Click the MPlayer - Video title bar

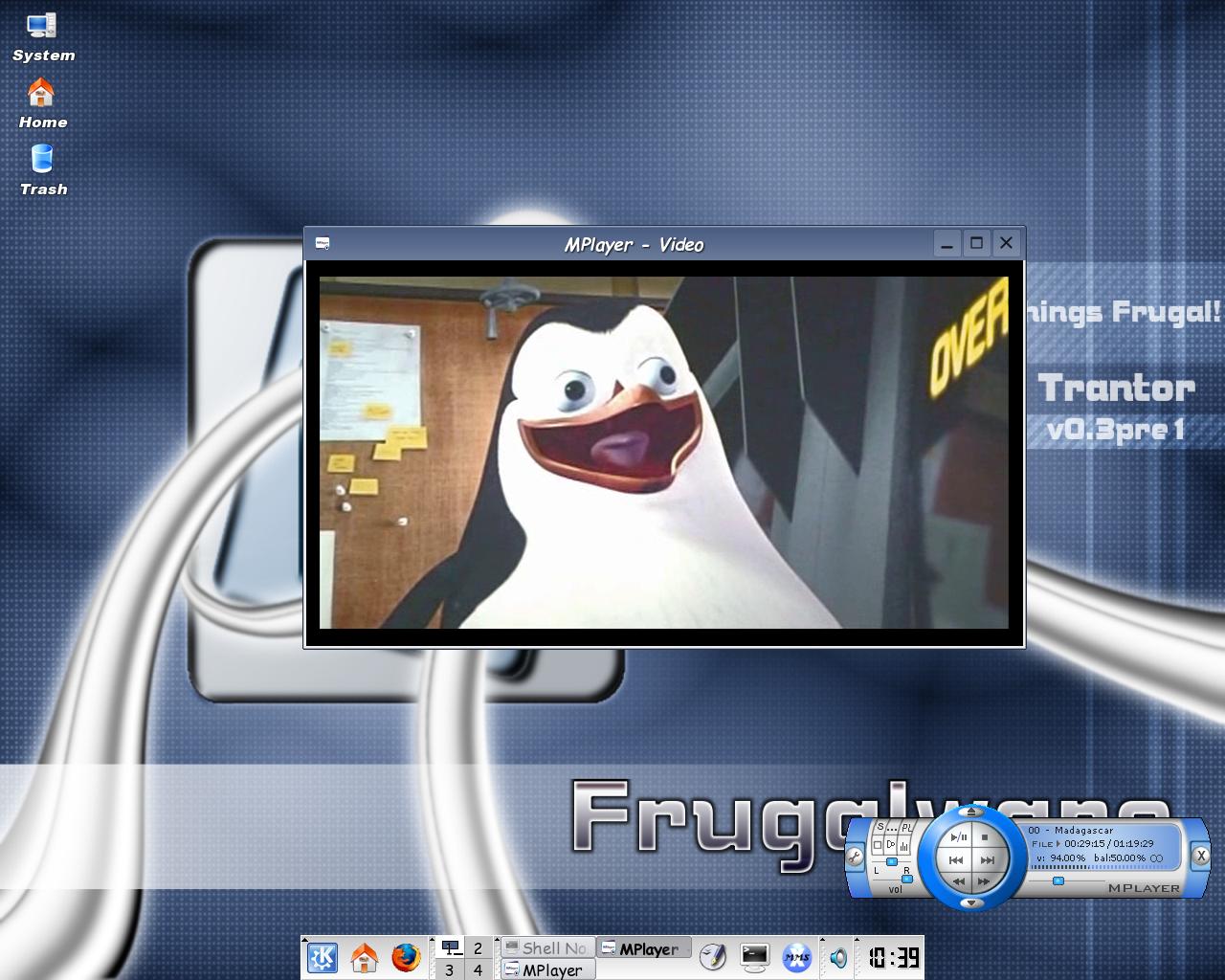(x=634, y=244)
